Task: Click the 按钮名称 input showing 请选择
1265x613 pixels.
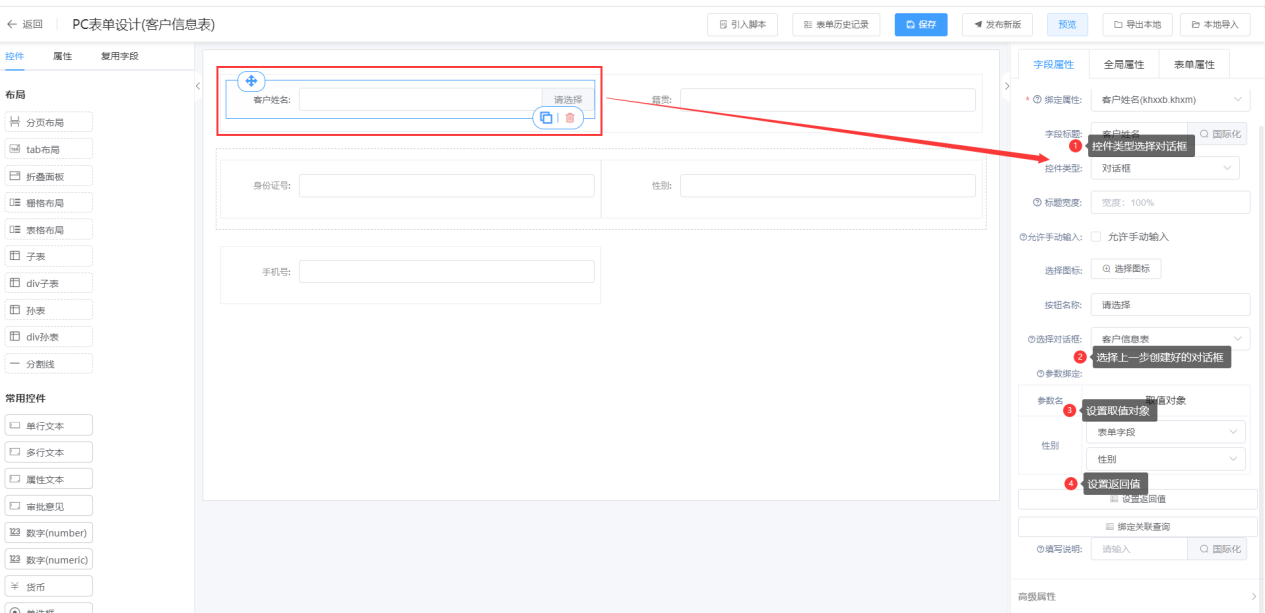Action: (1170, 304)
